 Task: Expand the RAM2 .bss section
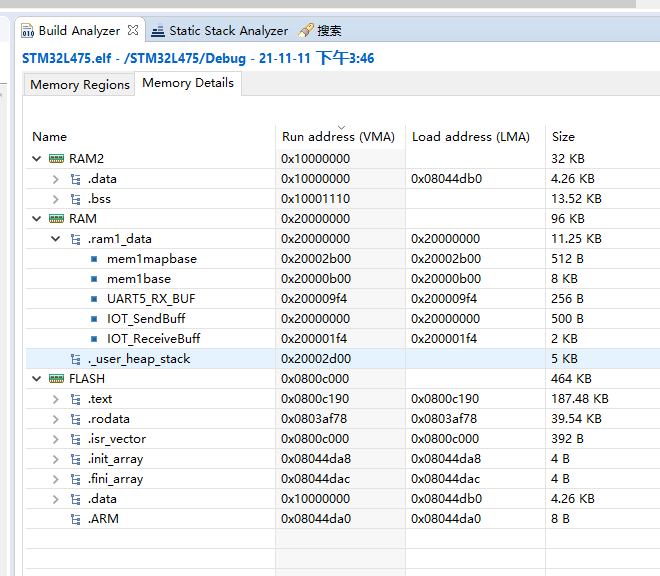coord(56,199)
